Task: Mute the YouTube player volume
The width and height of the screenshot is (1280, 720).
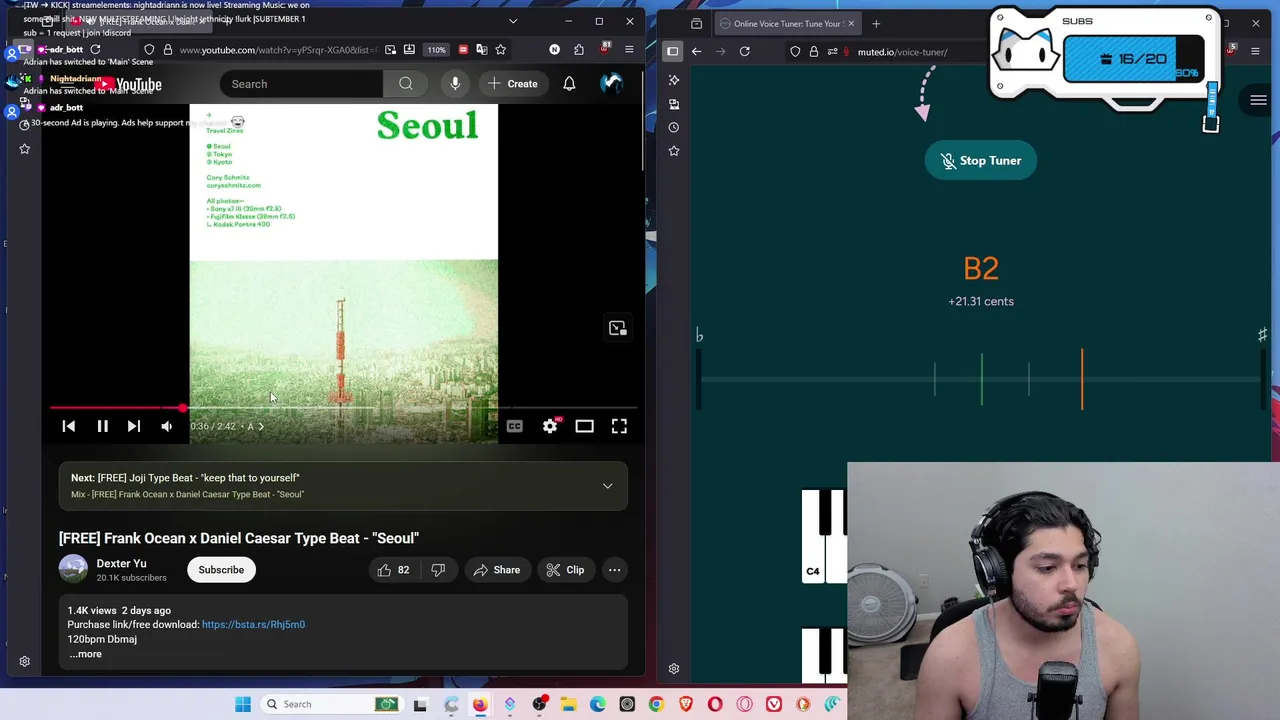Action: [x=166, y=426]
